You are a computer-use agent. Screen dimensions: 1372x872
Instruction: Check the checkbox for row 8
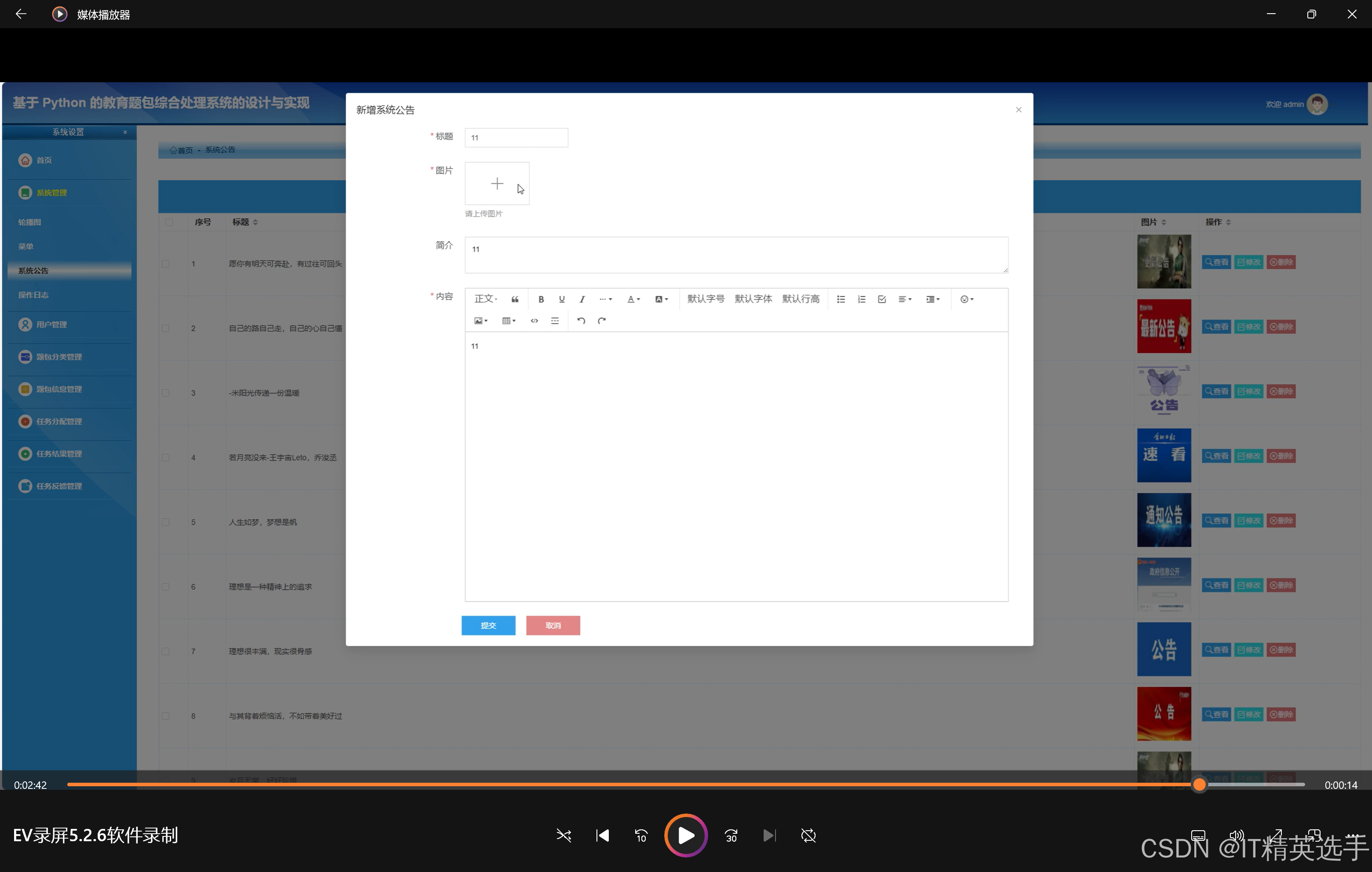165,716
